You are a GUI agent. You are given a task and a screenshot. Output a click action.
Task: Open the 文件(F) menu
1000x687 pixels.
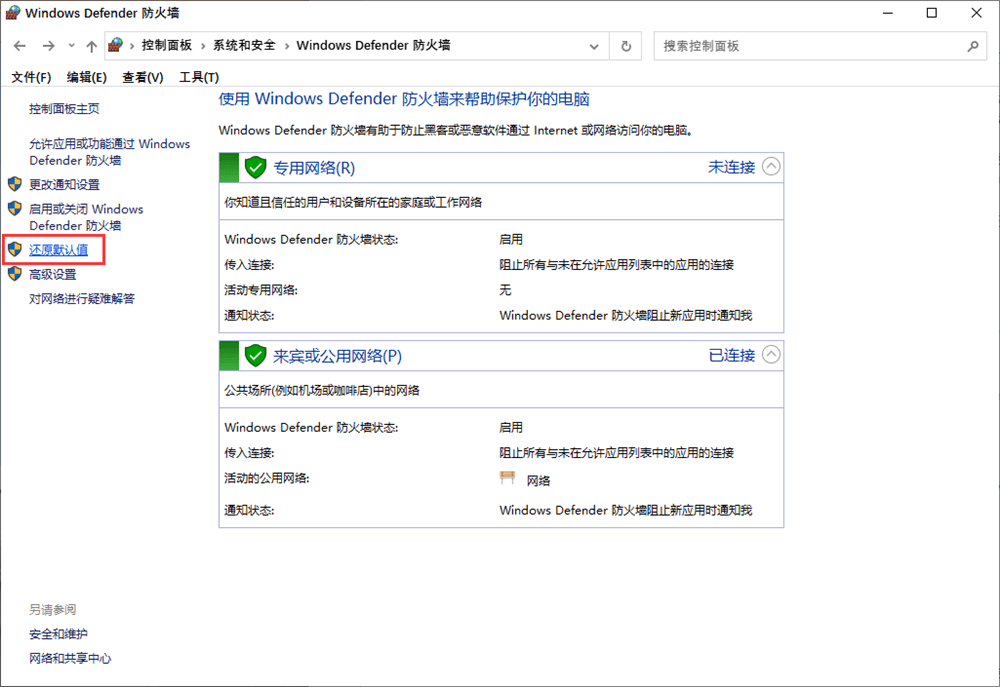(x=31, y=76)
